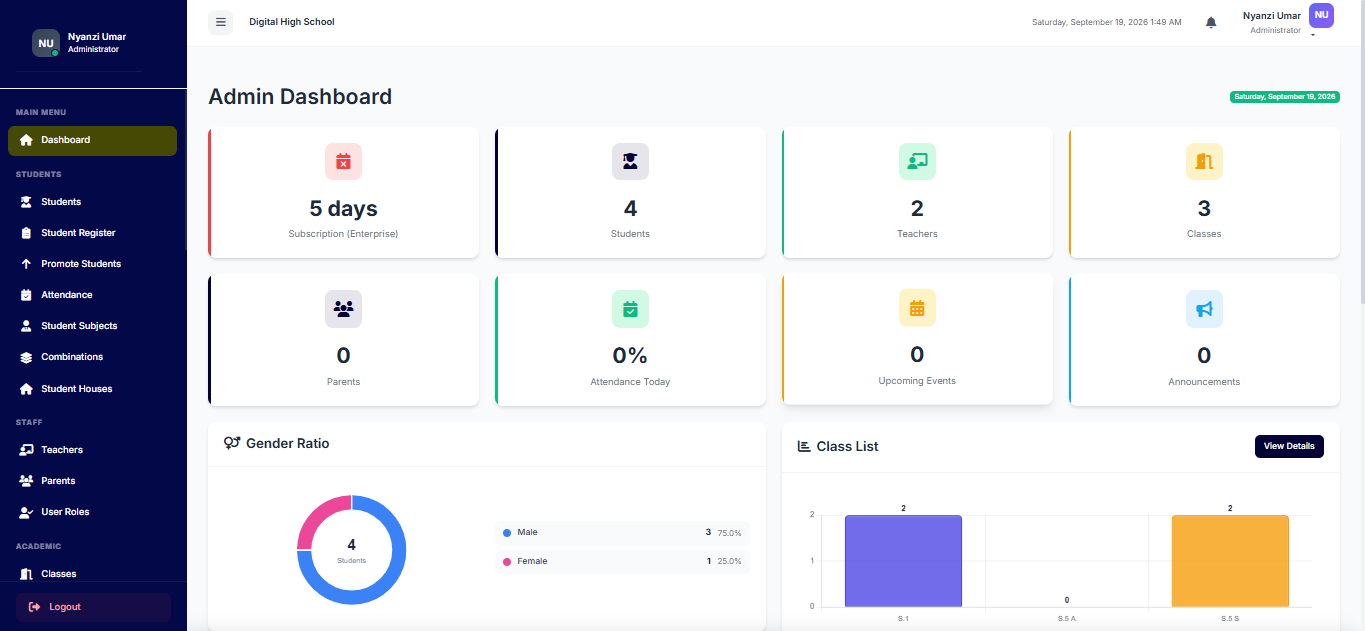This screenshot has height=631, width=1365.
Task: Select Combinations in the sidebar
Action: coord(92,357)
